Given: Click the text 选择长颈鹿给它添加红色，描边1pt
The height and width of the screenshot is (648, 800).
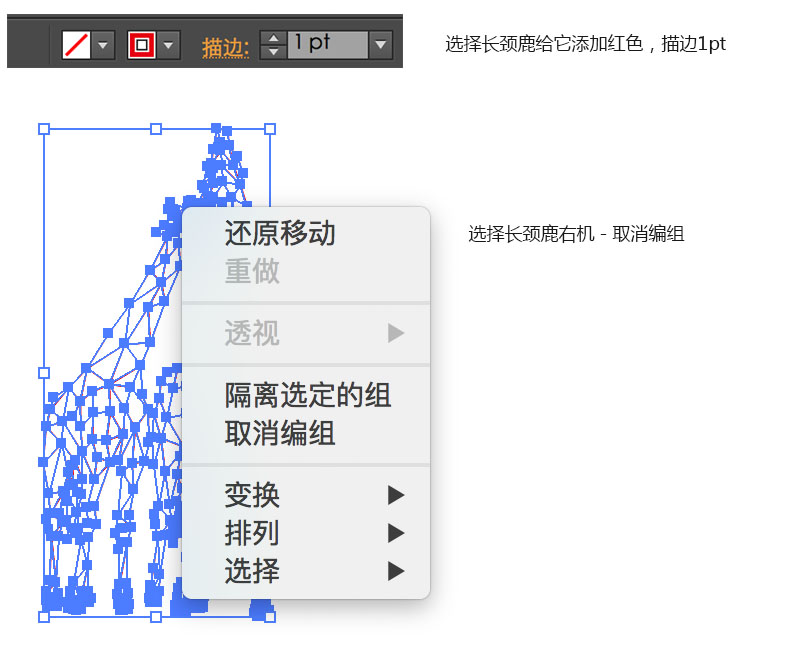Looking at the screenshot, I should 585,44.
